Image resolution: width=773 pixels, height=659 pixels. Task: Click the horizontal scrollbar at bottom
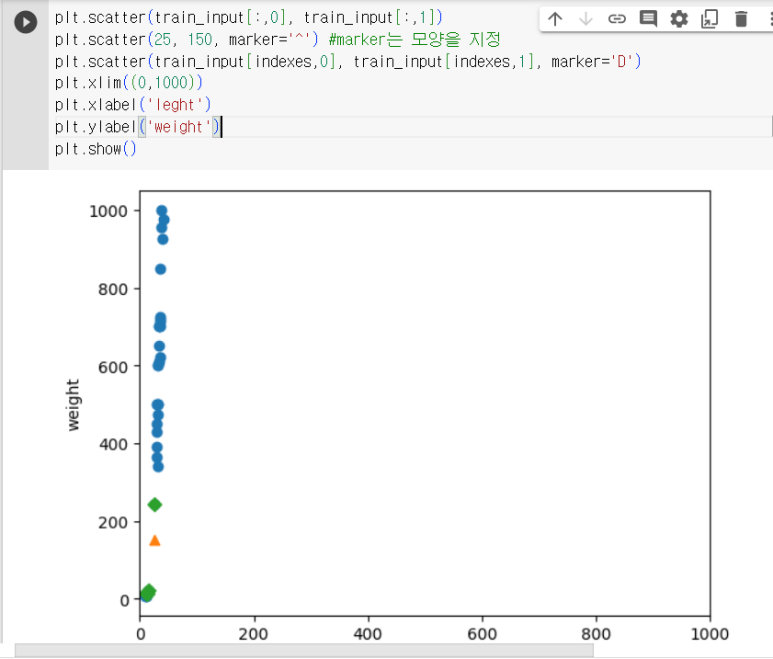coord(304,650)
